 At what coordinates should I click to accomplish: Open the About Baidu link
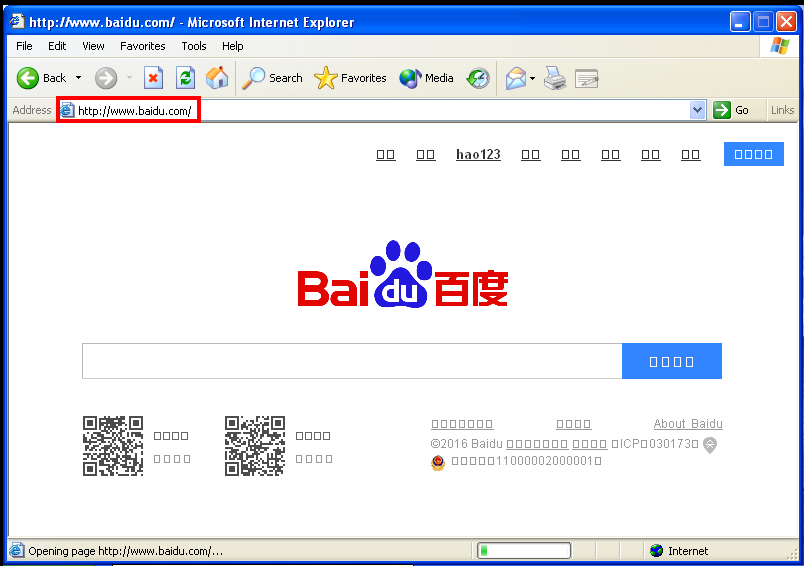point(688,423)
